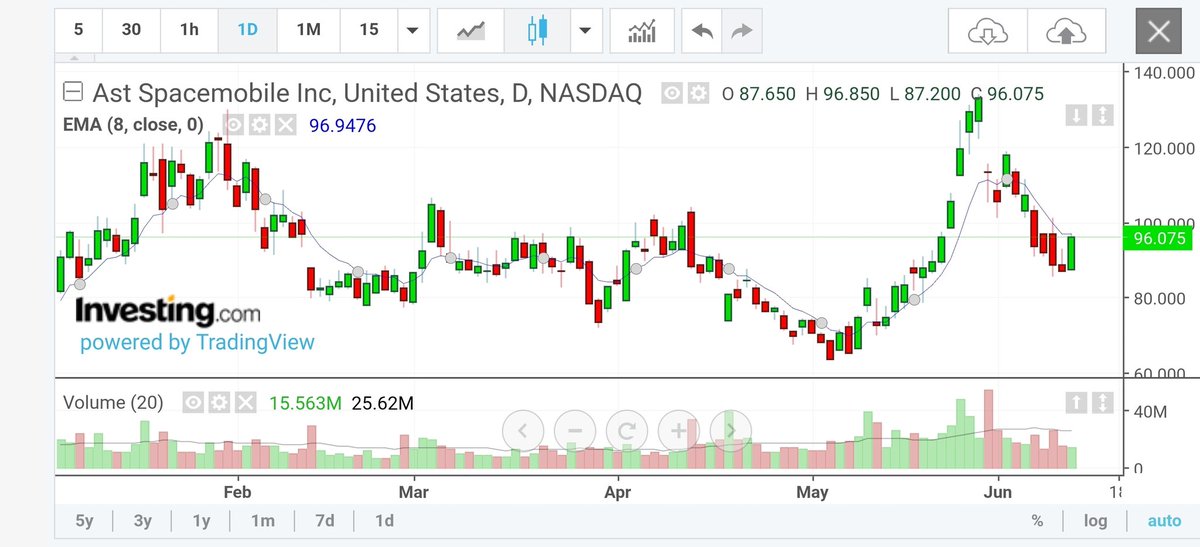Set date range to 1y
Screen dimensions: 1200x547
coord(202,520)
